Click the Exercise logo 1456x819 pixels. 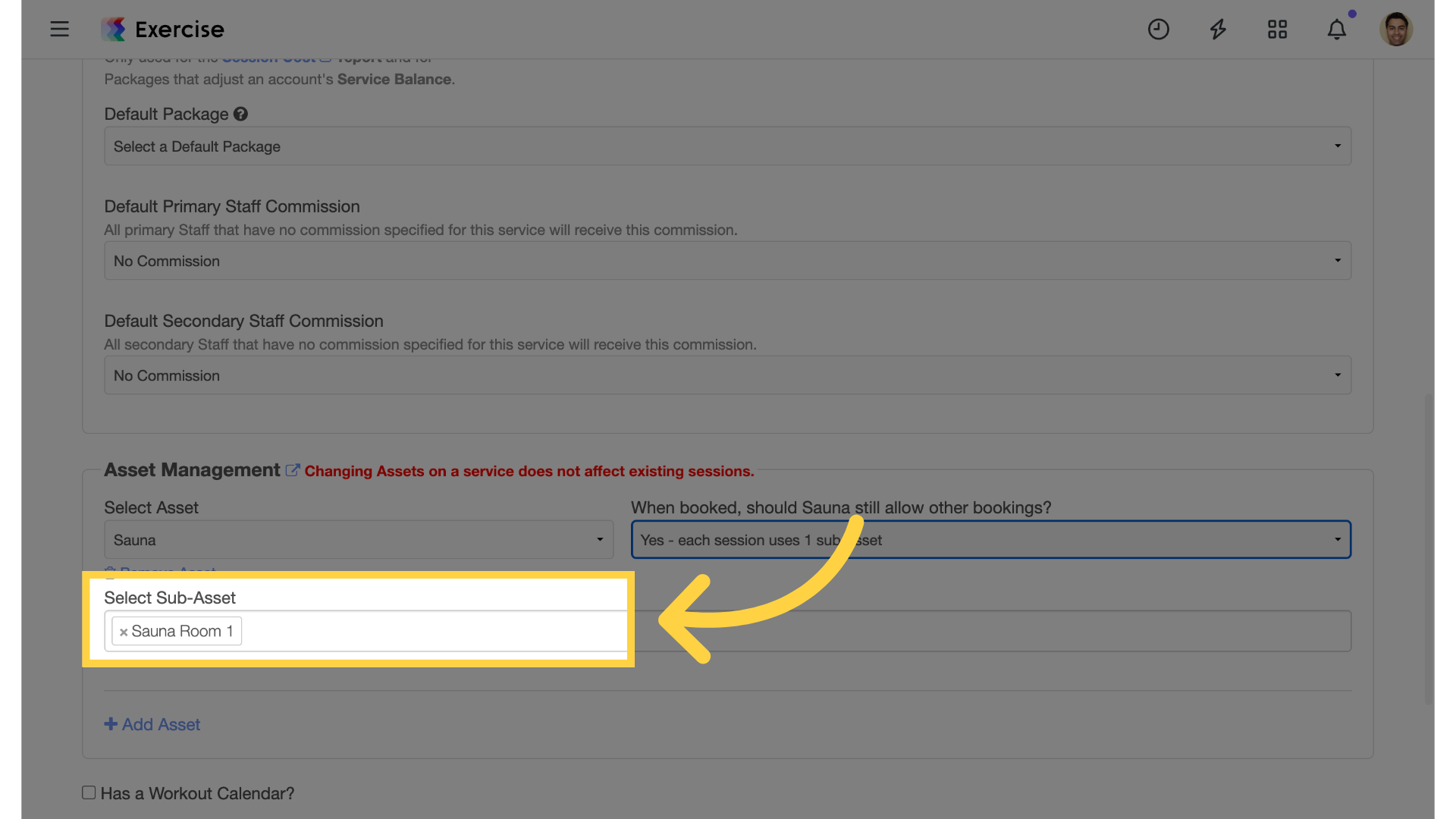tap(162, 29)
